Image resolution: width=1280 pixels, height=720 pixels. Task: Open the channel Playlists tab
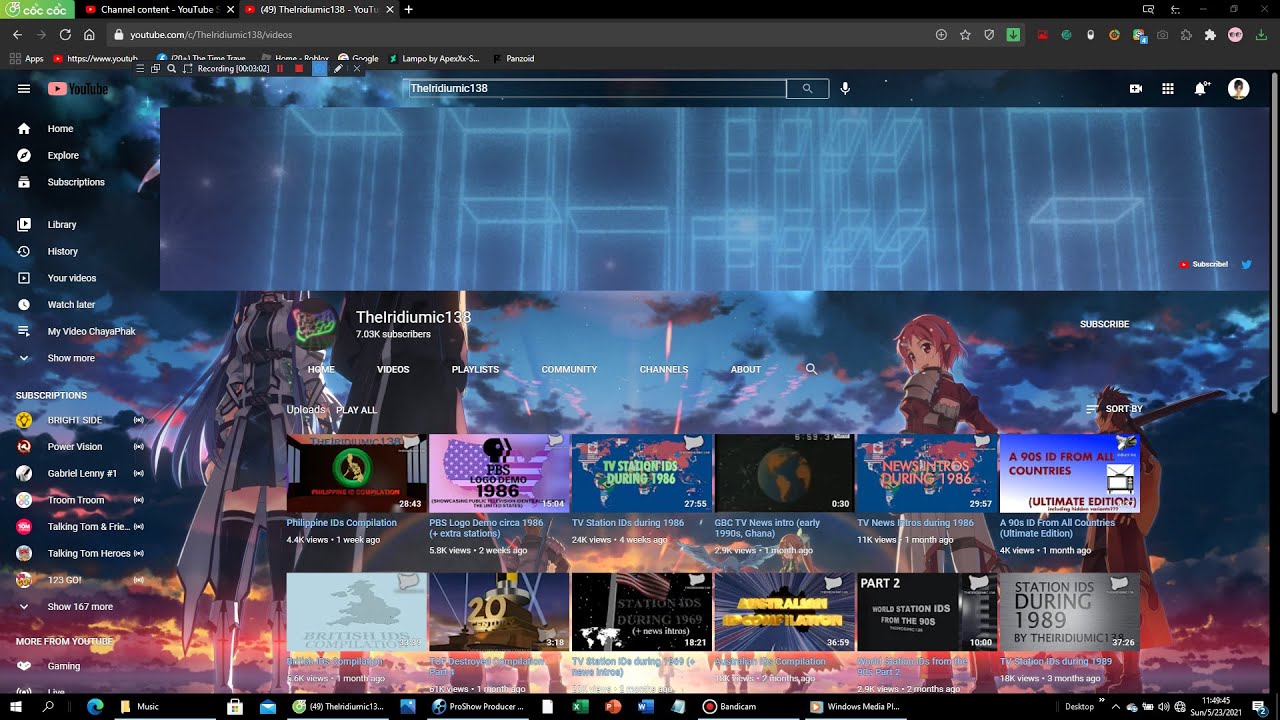(x=475, y=369)
